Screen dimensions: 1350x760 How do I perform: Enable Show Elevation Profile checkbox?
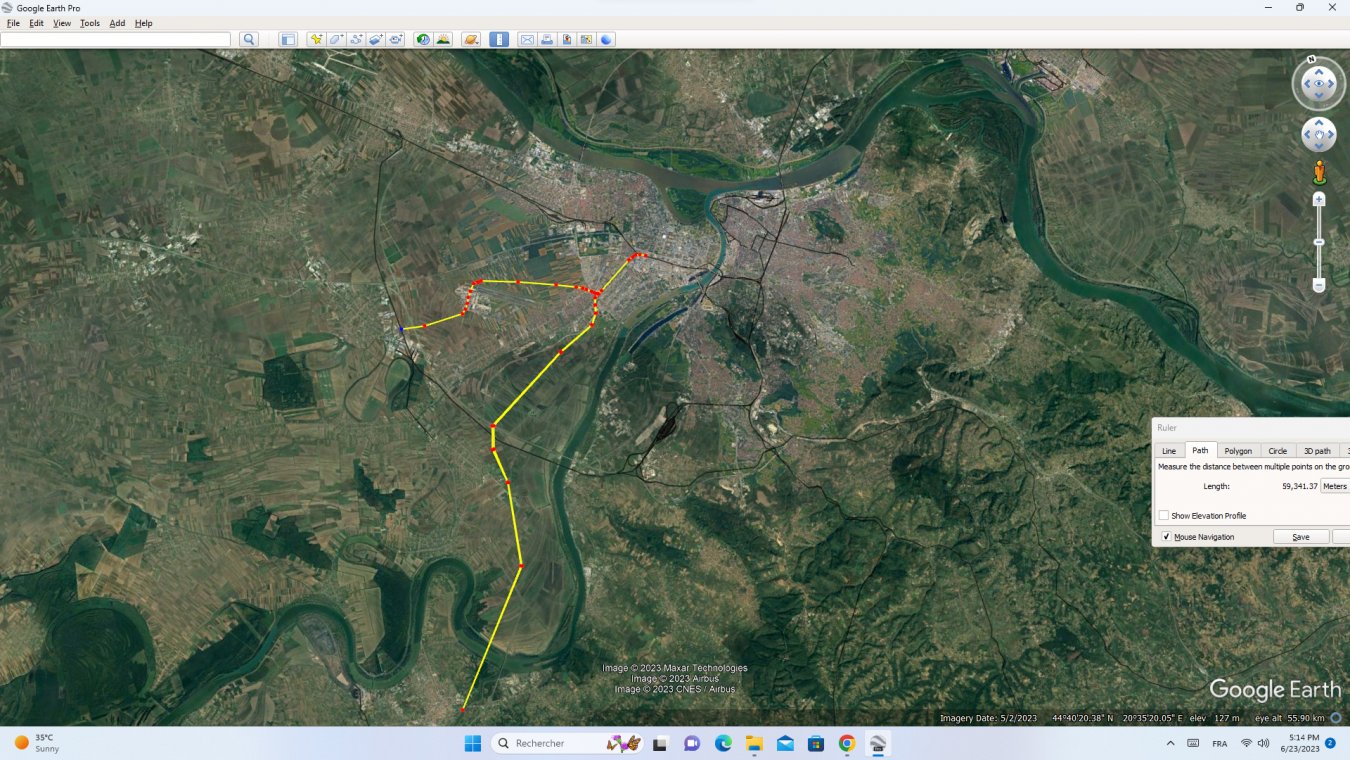pos(1164,516)
